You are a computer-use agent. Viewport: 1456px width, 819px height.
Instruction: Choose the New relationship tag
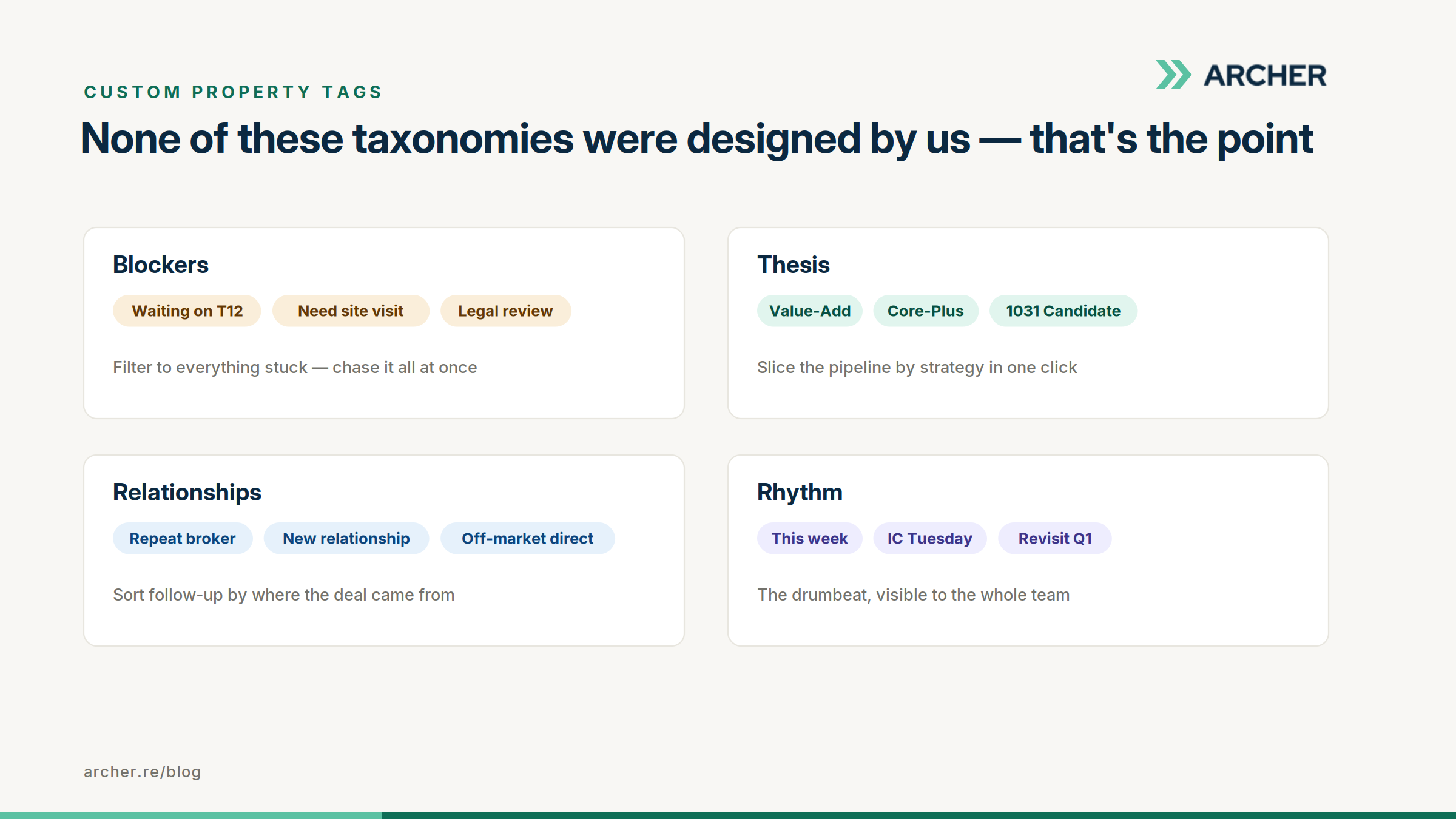click(346, 538)
